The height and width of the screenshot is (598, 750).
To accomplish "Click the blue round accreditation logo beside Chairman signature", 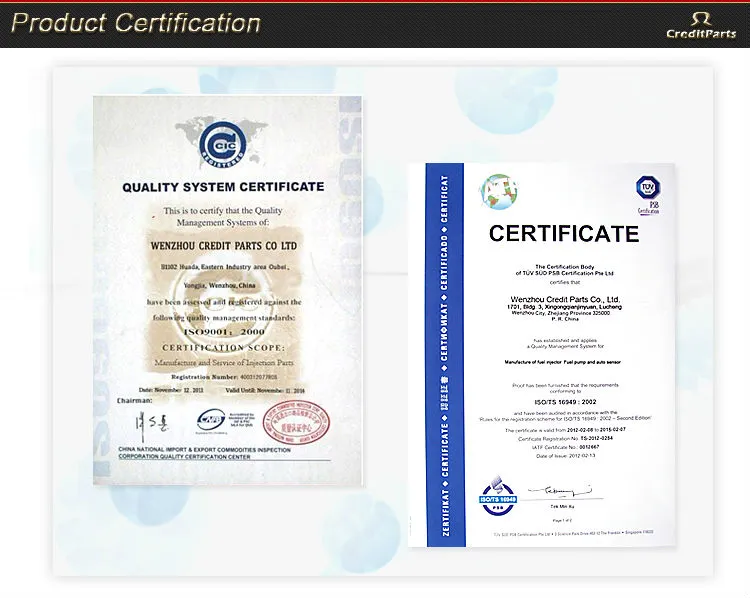I will (211, 420).
